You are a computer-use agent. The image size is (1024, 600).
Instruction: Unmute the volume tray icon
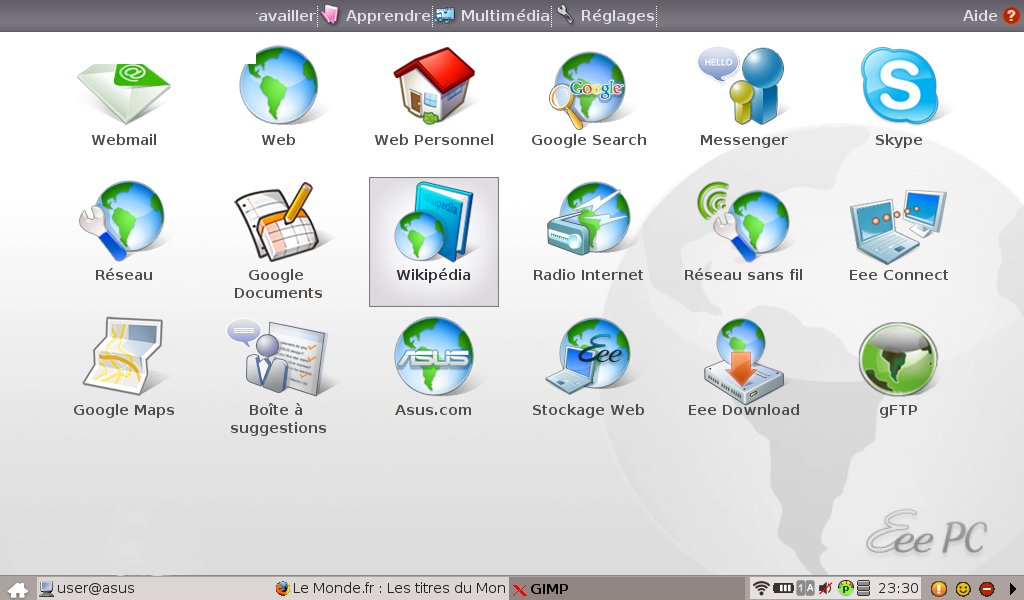825,588
